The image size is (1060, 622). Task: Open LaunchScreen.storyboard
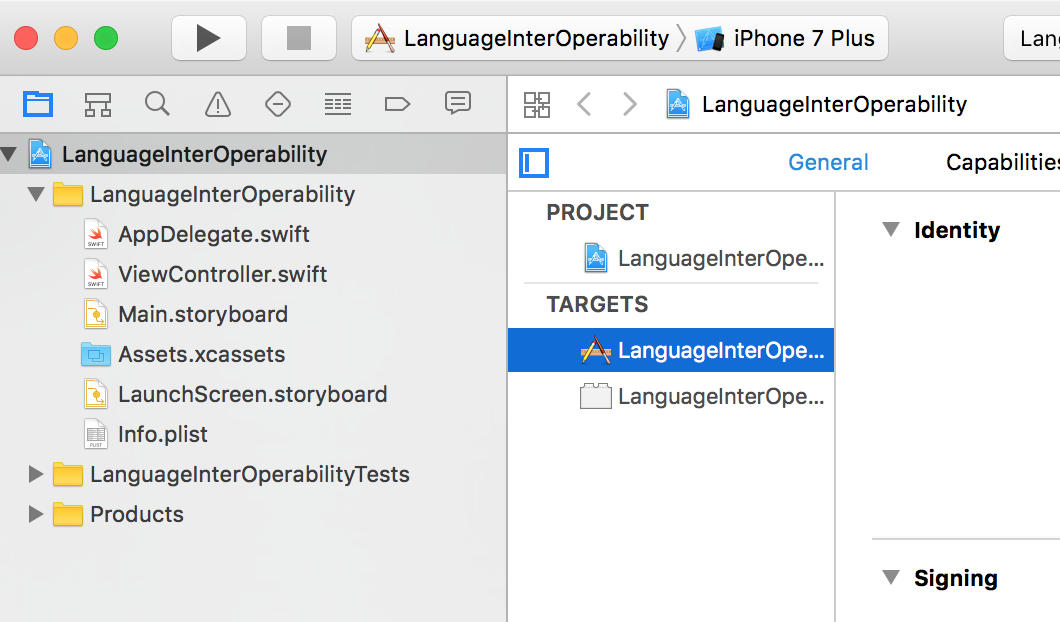click(x=254, y=394)
